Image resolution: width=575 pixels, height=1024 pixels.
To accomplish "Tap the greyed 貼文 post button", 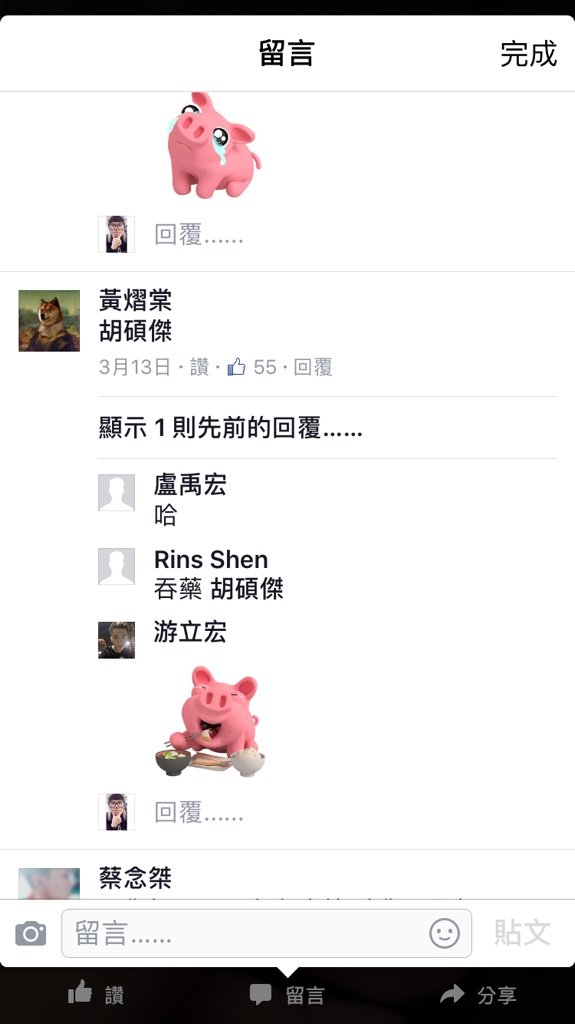I will point(522,933).
